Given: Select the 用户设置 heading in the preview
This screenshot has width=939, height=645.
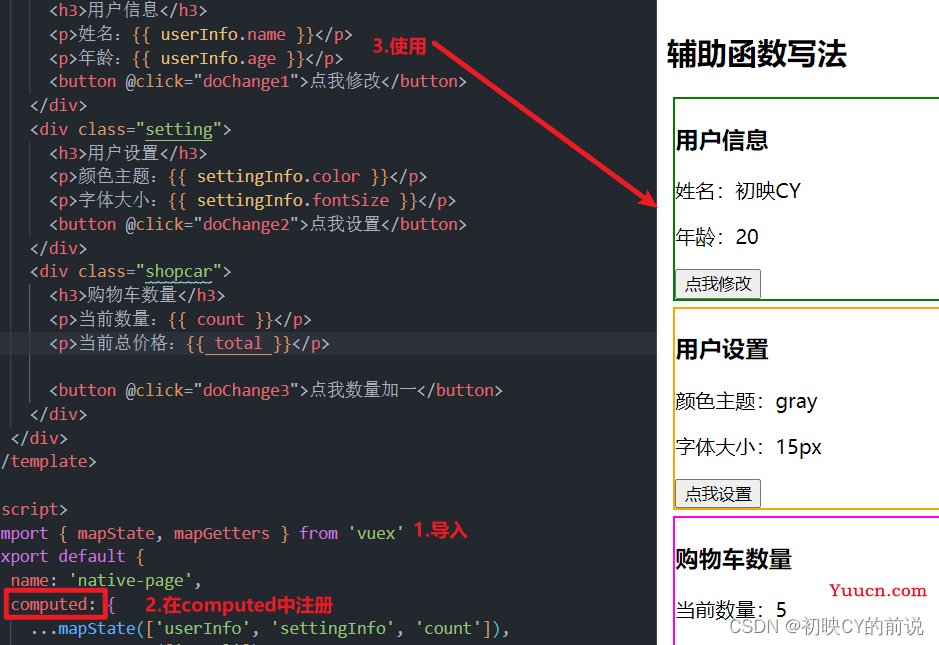Looking at the screenshot, I should pyautogui.click(x=722, y=349).
